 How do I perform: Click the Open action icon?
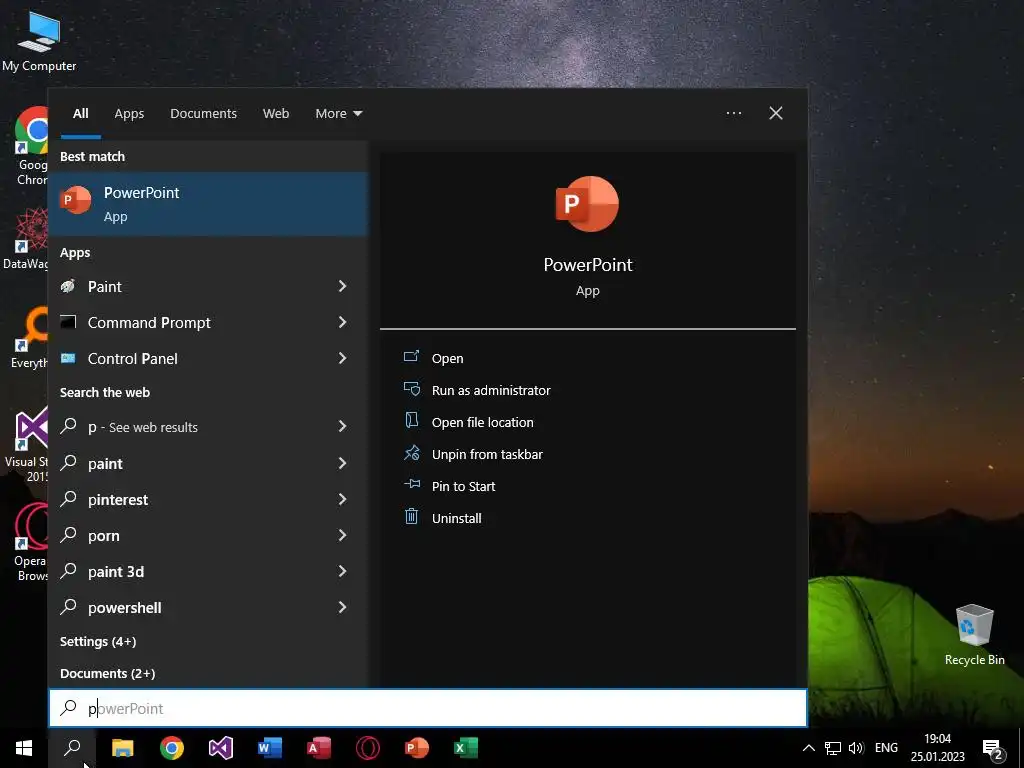pos(411,357)
